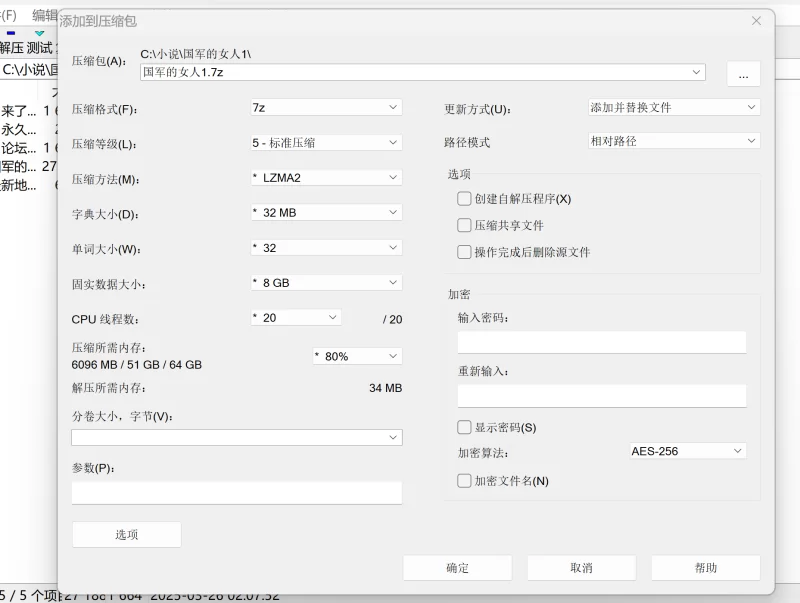This screenshot has height=603, width=800.
Task: Open the CPU 线程数 dropdown
Action: [x=296, y=318]
